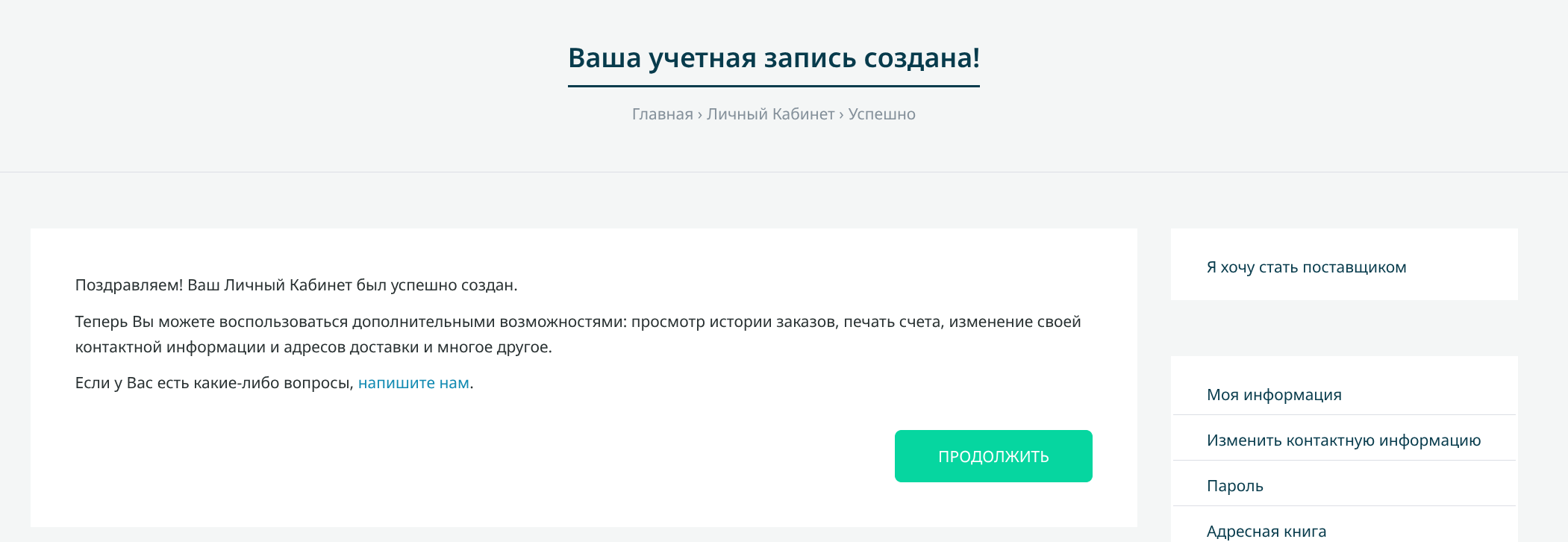Click the Успешно breadcrumb item
Viewport: 1568px width, 542px height.
click(881, 114)
